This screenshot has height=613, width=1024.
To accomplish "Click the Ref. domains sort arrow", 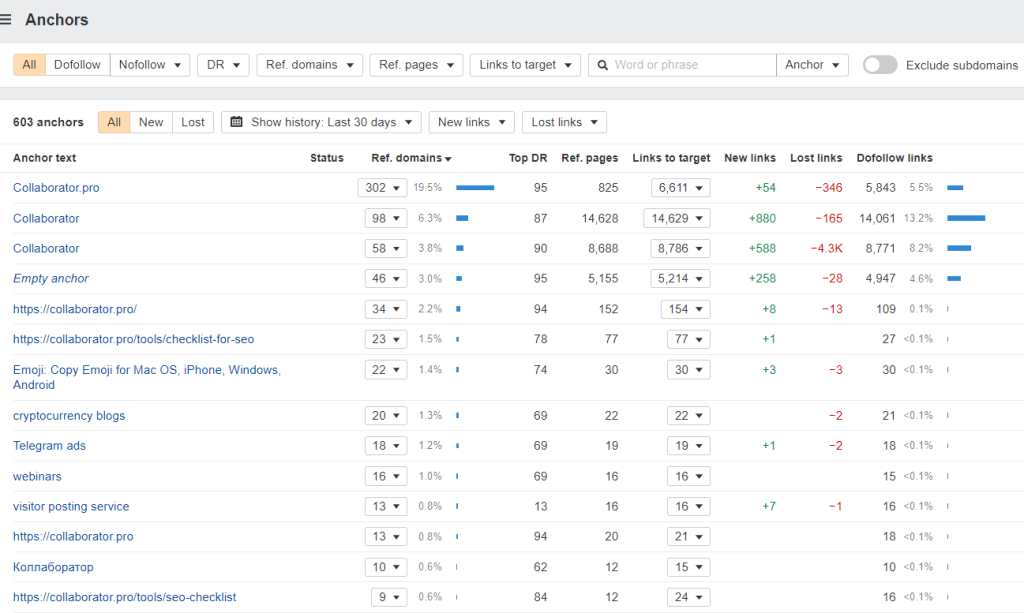I will pyautogui.click(x=449, y=159).
